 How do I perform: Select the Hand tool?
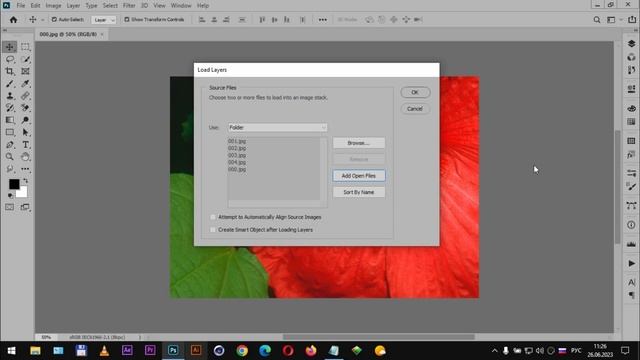[25, 157]
